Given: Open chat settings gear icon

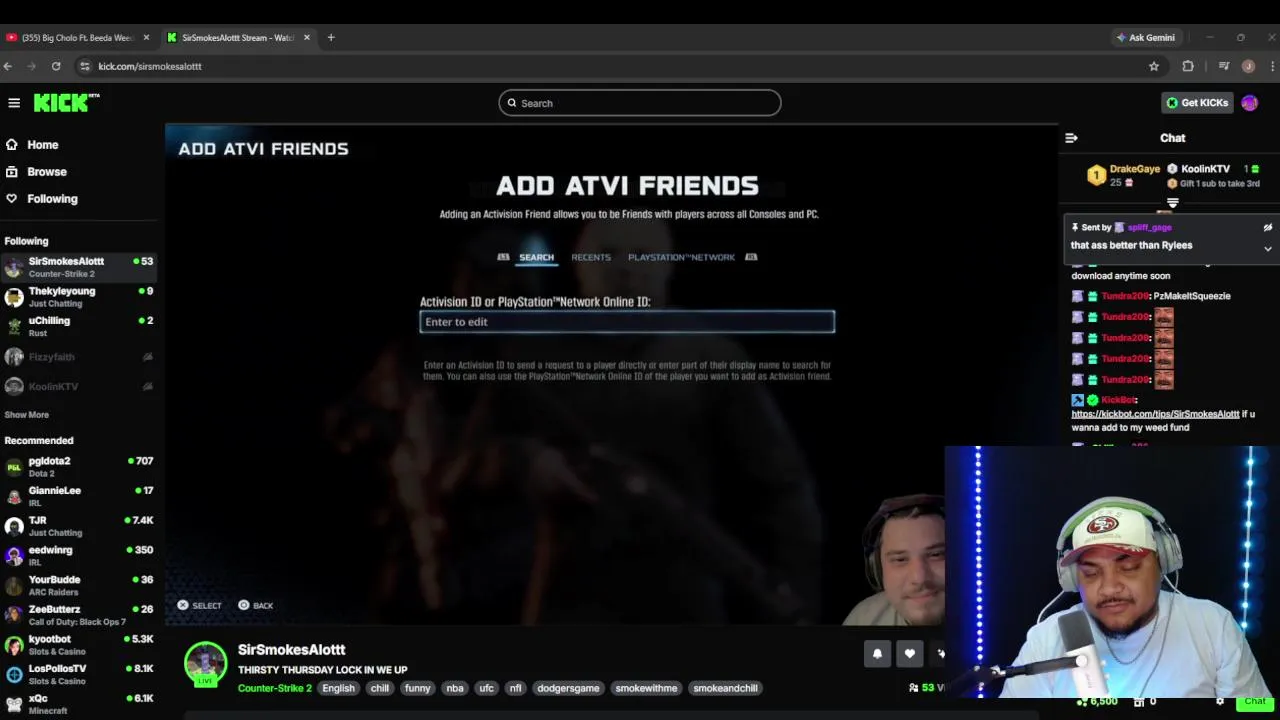Looking at the screenshot, I should coord(1220,702).
